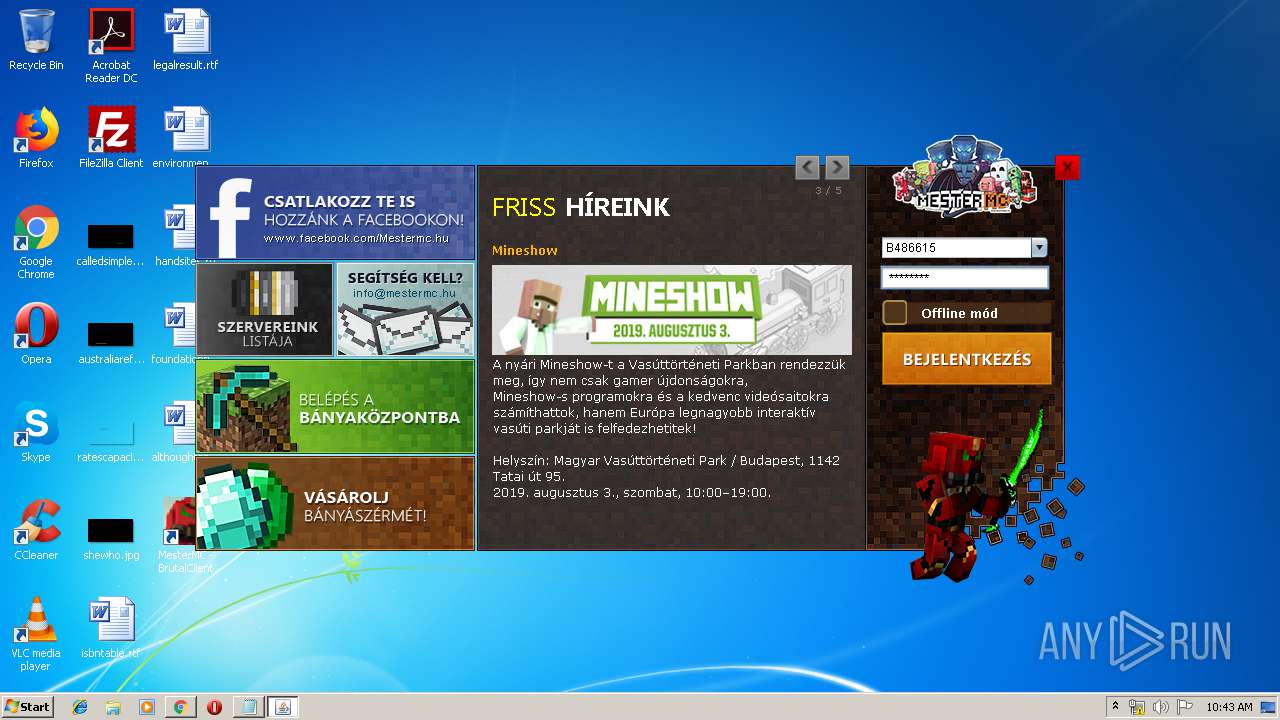The image size is (1280, 720).
Task: Select shewho.jpg desktop file
Action: 111,537
